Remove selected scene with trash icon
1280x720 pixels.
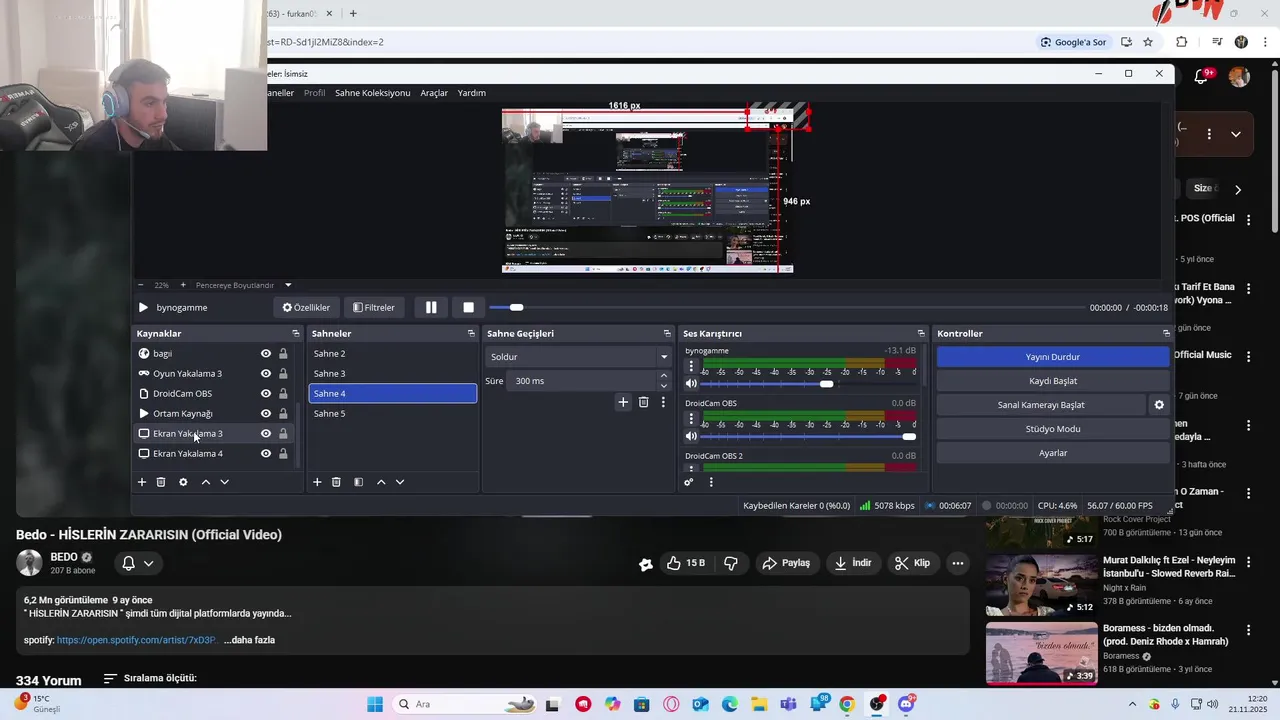(336, 482)
